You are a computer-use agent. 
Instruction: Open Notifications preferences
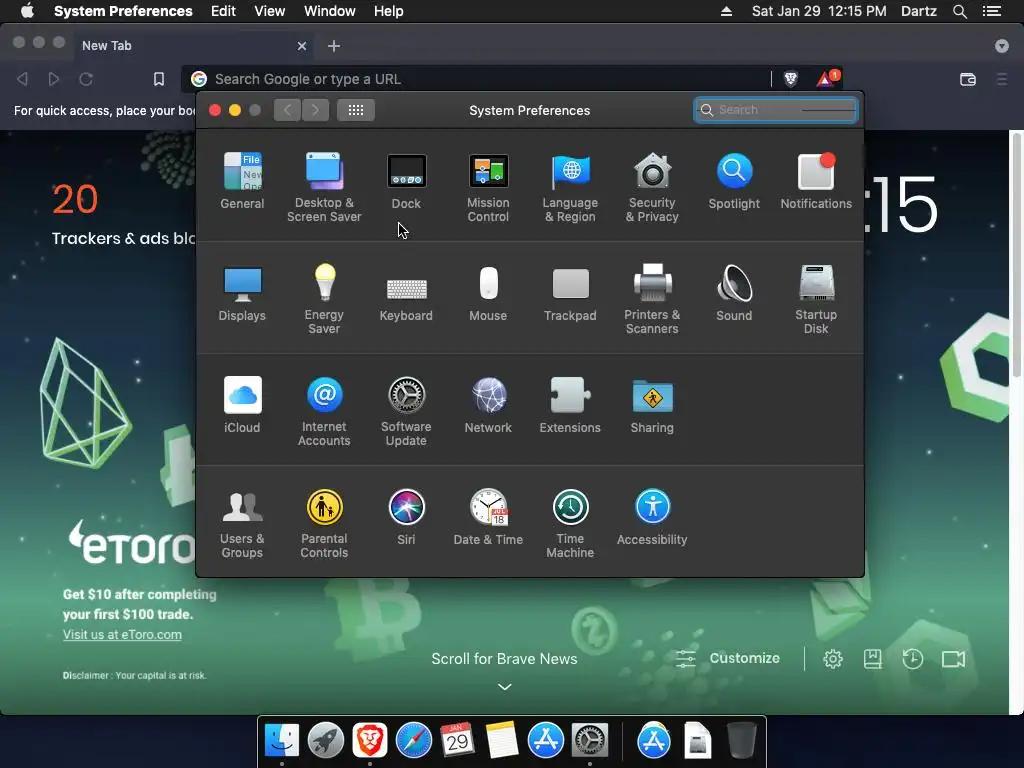(816, 181)
